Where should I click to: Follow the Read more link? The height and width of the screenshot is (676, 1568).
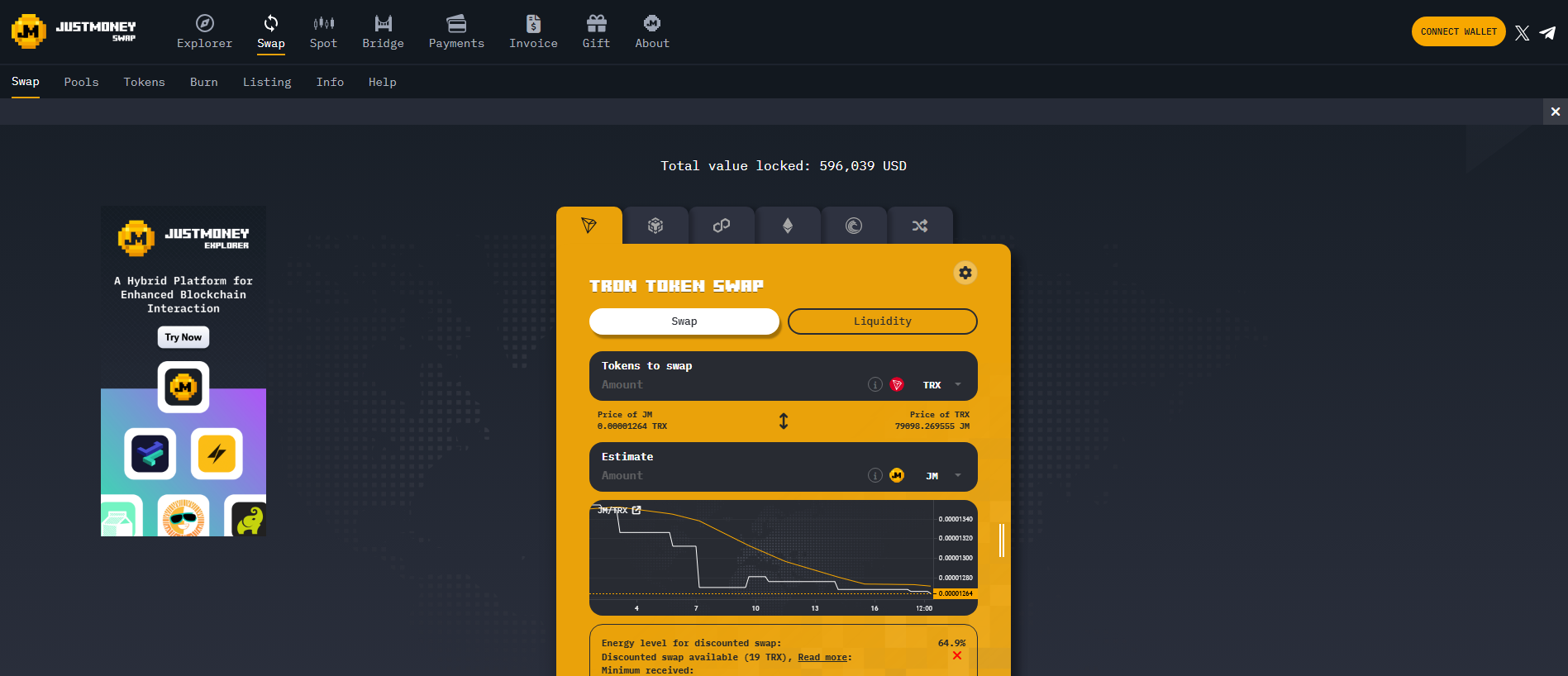822,657
